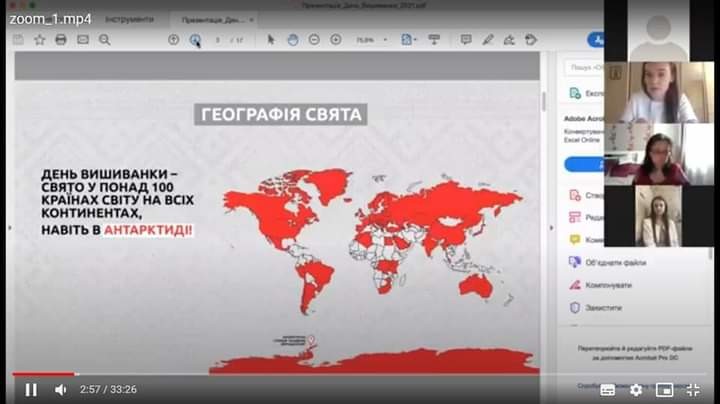Open the Create PDF tool
The width and height of the screenshot is (720, 404).
point(575,195)
